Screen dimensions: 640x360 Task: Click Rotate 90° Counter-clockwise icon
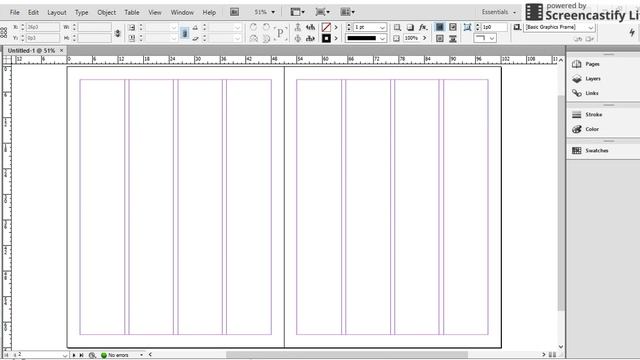pos(267,27)
